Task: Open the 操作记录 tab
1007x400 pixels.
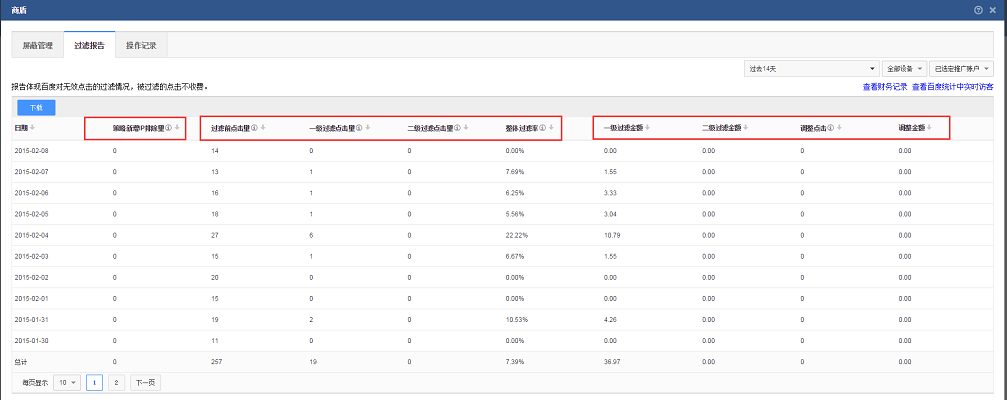Action: (141, 46)
